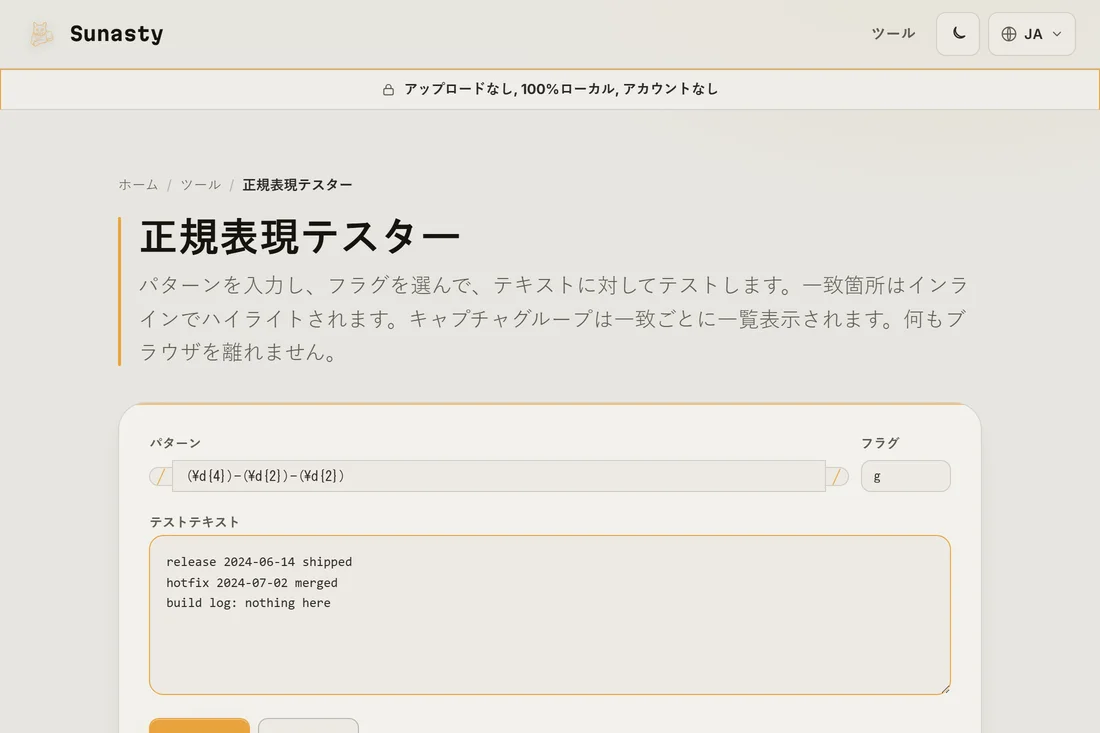Screen dimensions: 1100x733
Task: Click the line 'hotfix 2024-07-02 merged'
Action: click(x=252, y=583)
